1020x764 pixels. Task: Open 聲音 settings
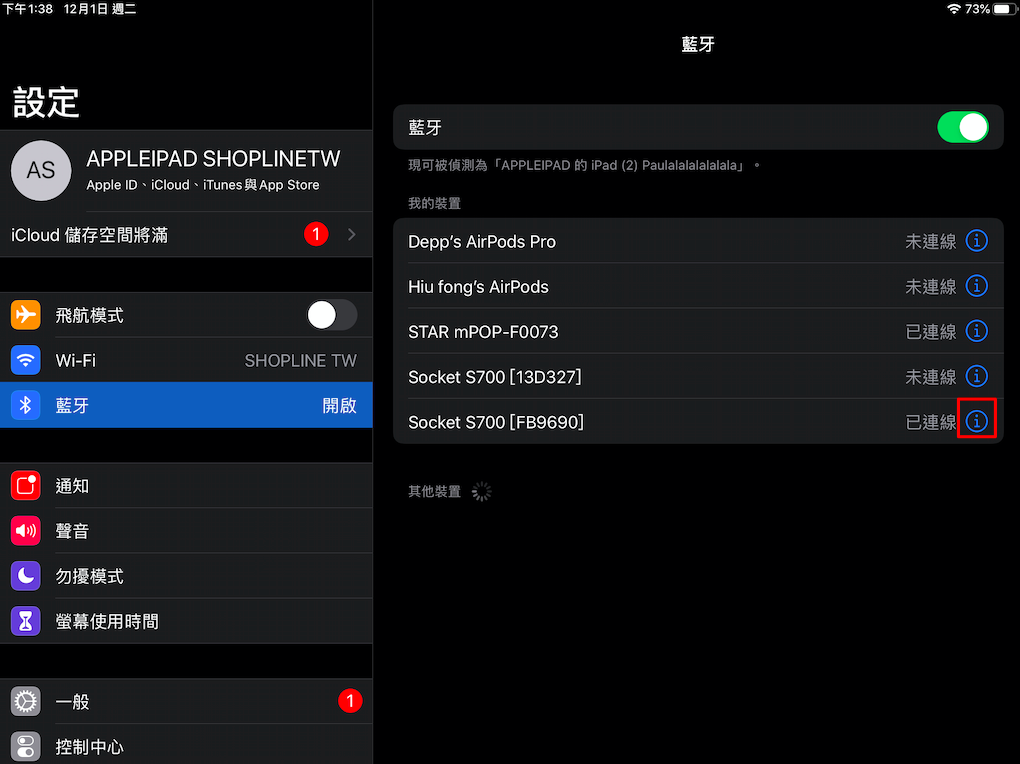click(186, 531)
